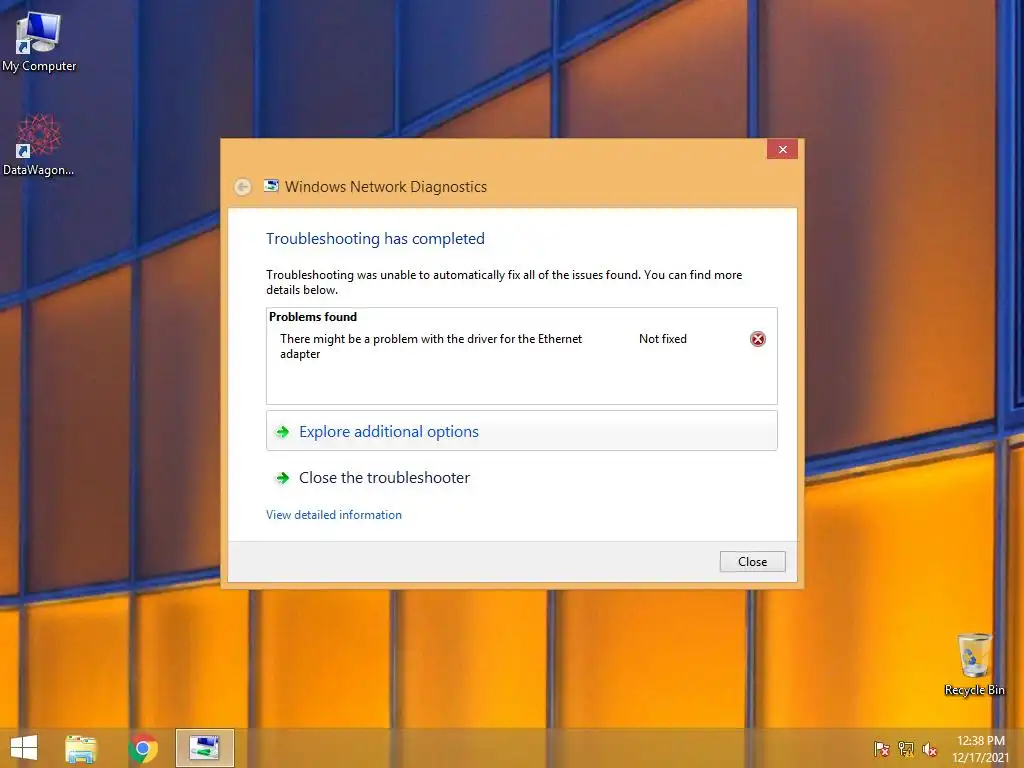
Task: Click the Problems found heading
Action: pos(313,317)
